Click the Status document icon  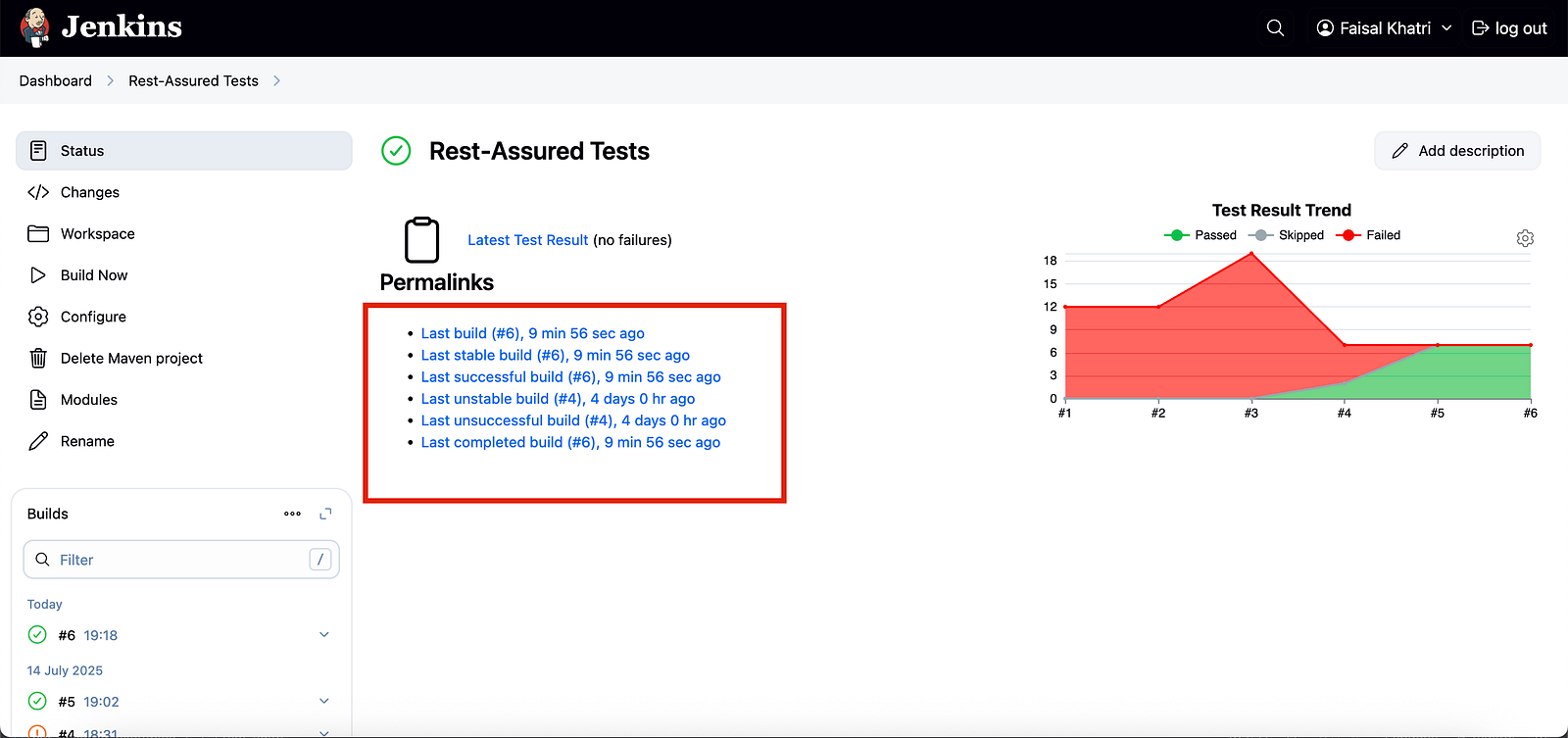point(38,151)
